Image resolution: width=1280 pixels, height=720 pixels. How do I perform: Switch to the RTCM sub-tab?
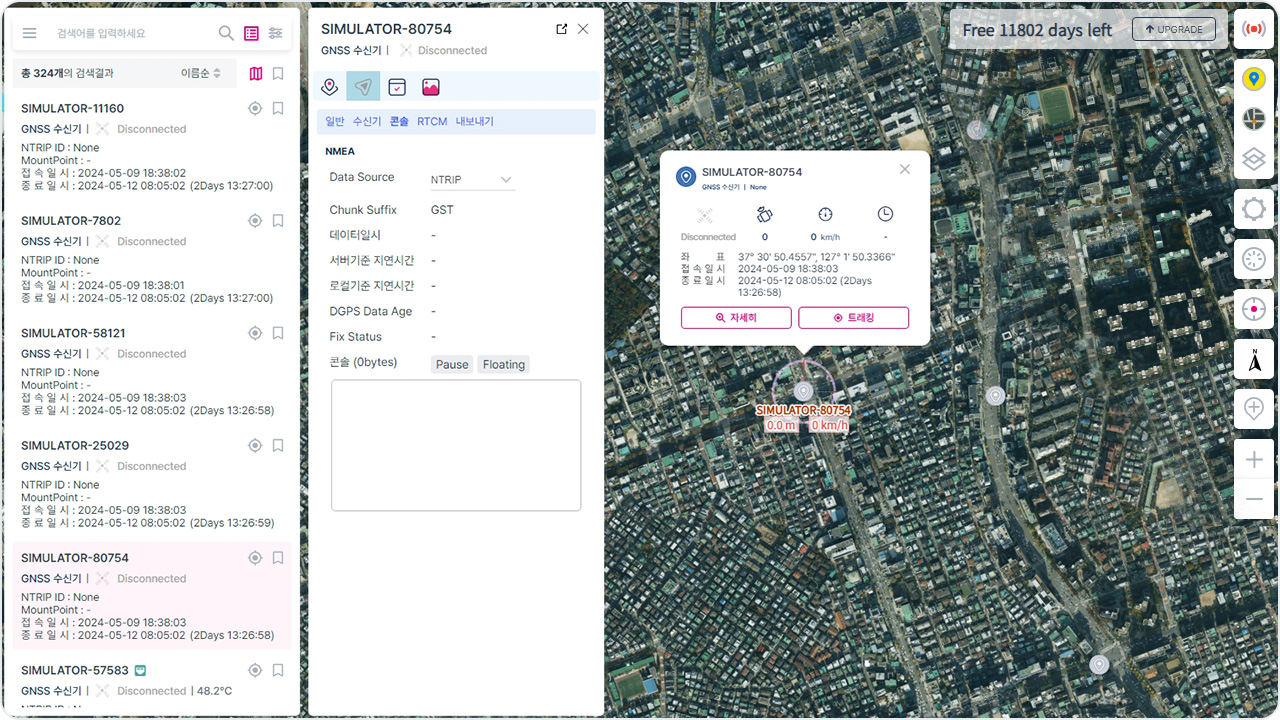coord(432,122)
